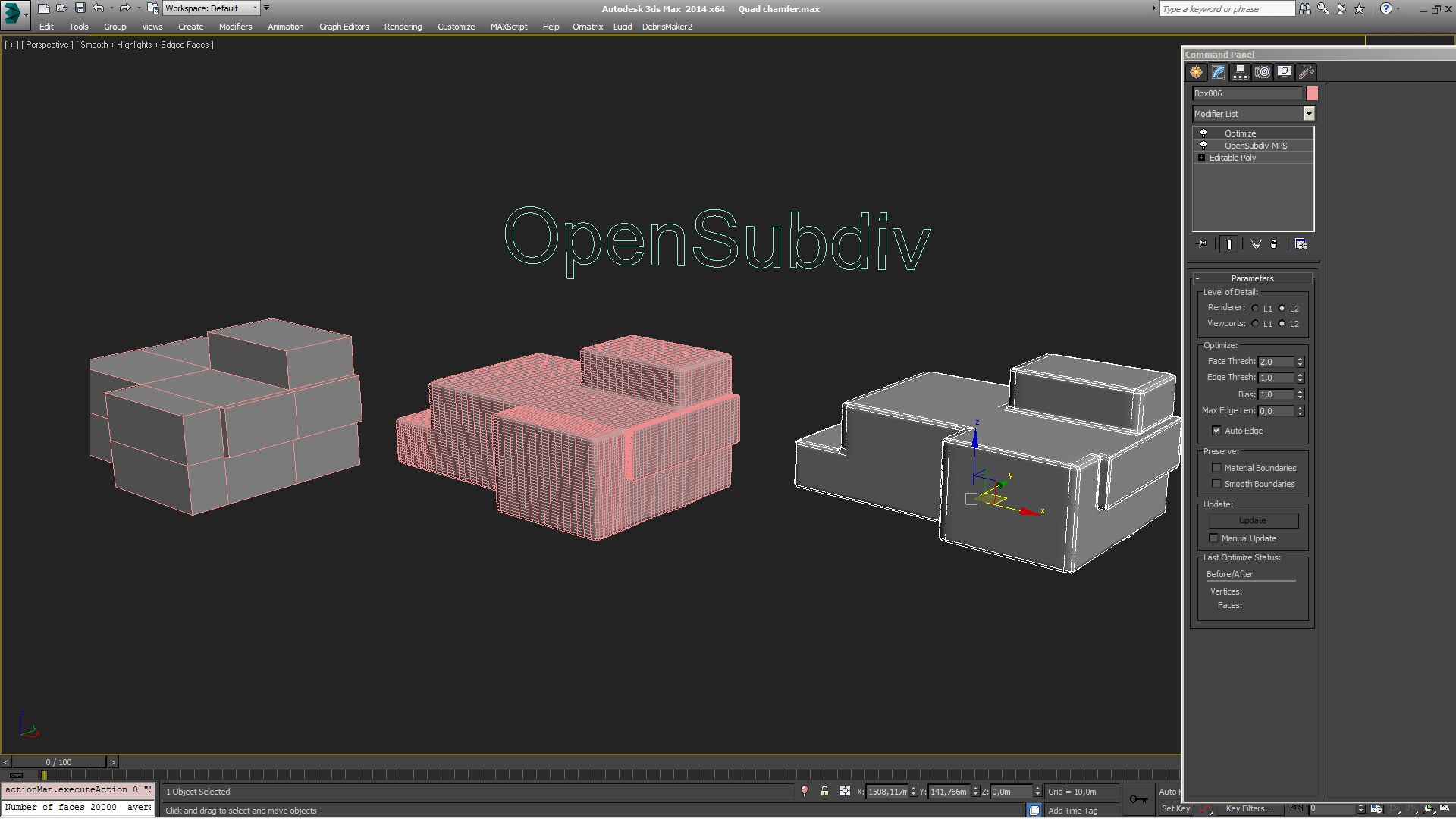Open the Rendering menu
Viewport: 1456px width, 819px height.
click(x=403, y=27)
